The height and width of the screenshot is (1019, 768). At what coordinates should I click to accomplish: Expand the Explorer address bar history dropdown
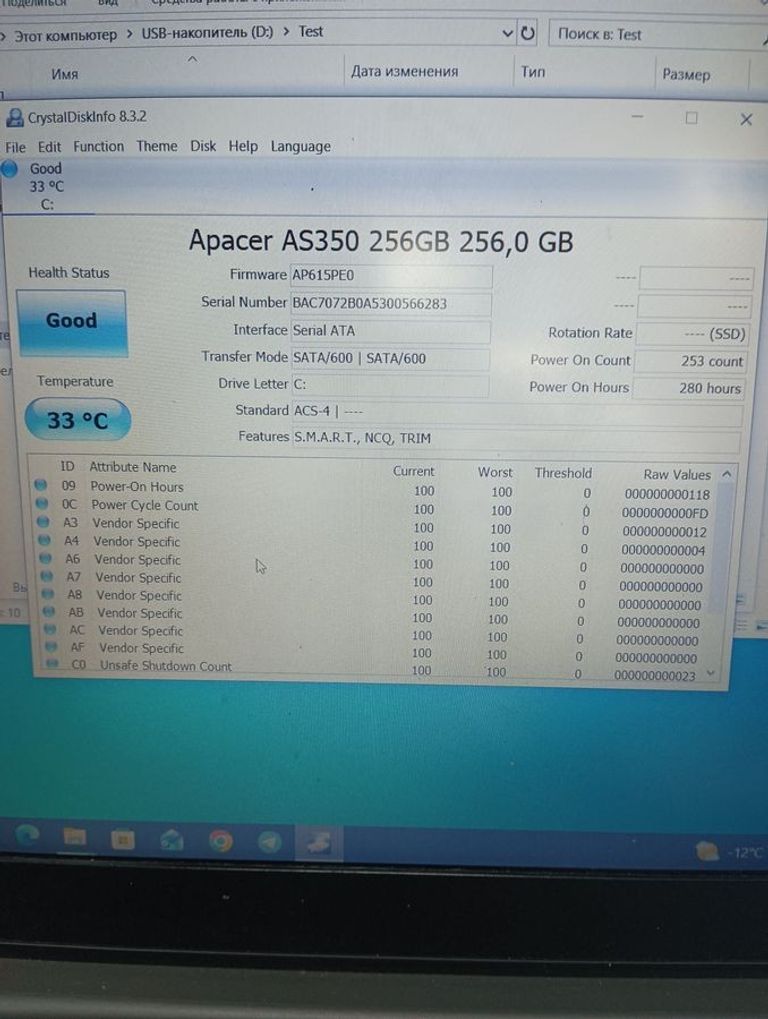(x=507, y=33)
